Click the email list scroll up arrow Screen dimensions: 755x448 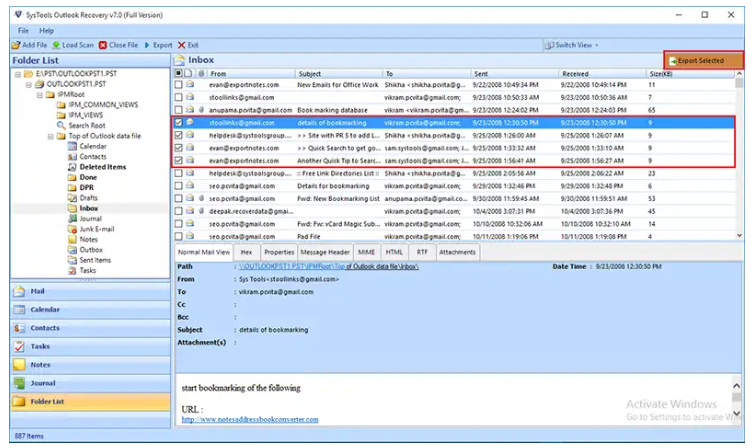pos(739,74)
